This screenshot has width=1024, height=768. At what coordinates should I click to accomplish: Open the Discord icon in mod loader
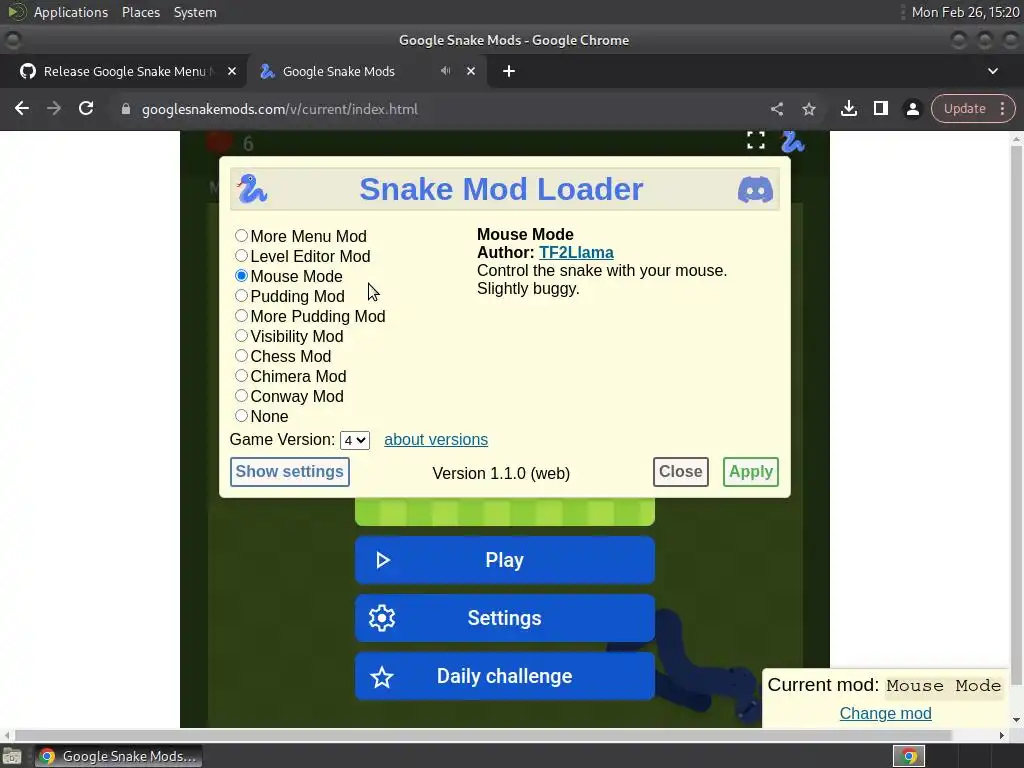coord(755,189)
